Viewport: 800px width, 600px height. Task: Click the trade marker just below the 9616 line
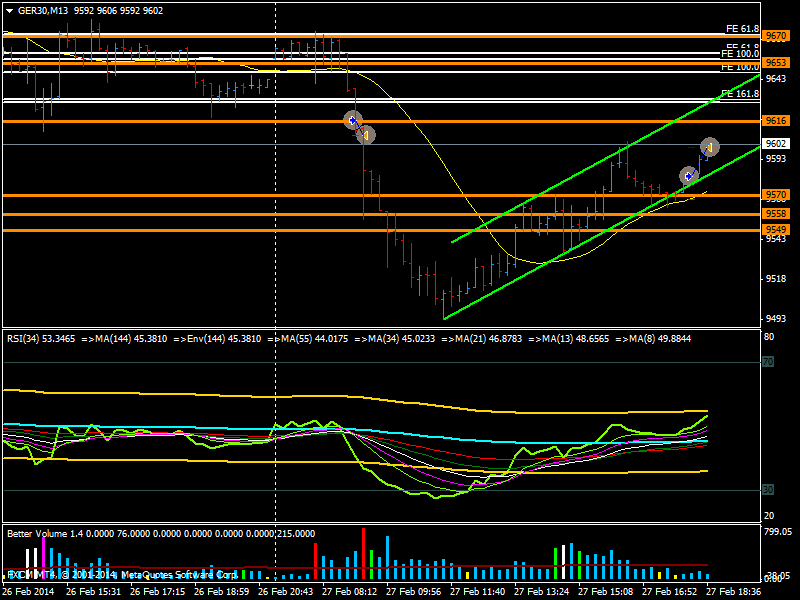pyautogui.click(x=366, y=134)
